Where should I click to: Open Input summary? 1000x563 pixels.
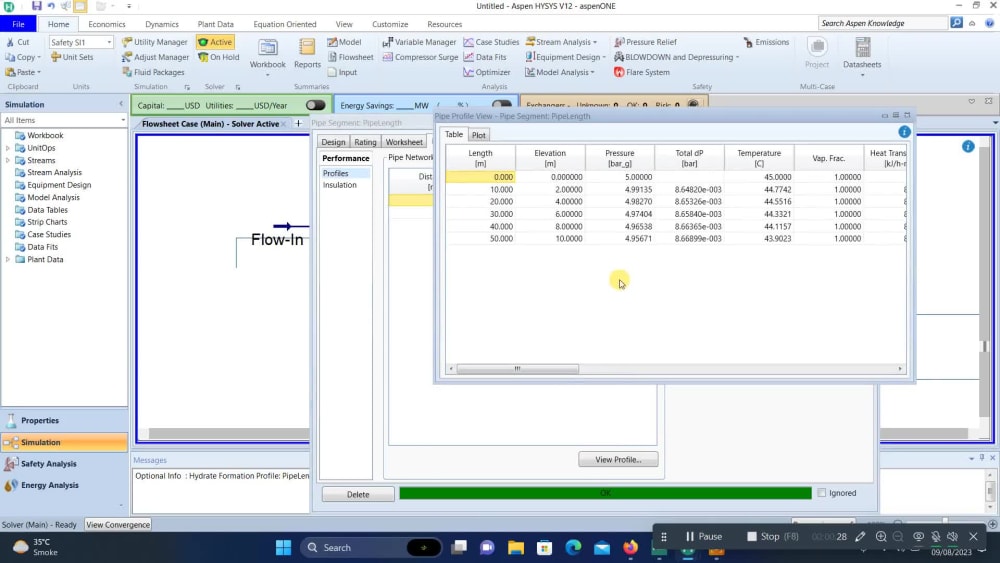tap(342, 73)
